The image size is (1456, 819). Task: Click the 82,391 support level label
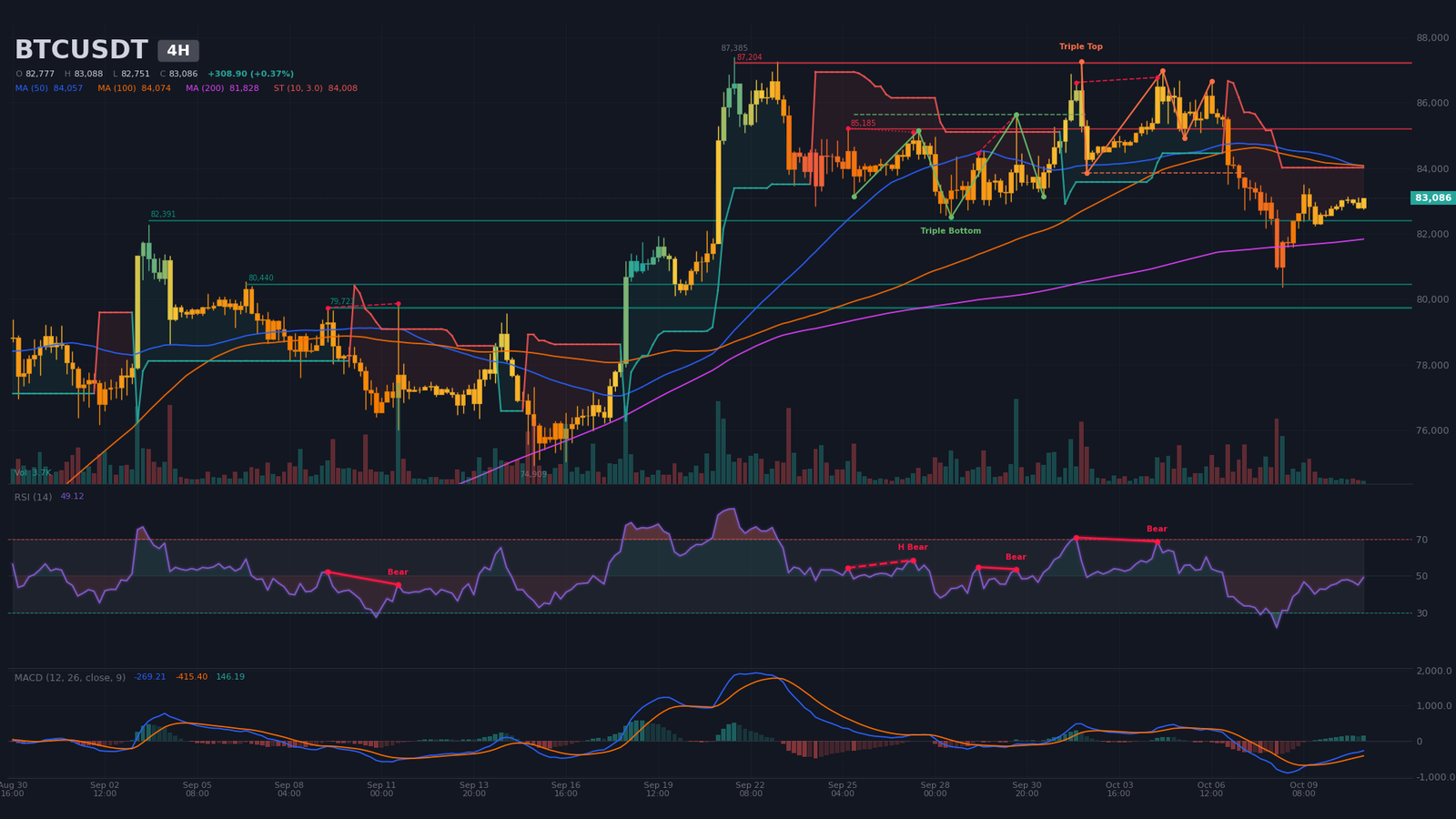click(163, 215)
